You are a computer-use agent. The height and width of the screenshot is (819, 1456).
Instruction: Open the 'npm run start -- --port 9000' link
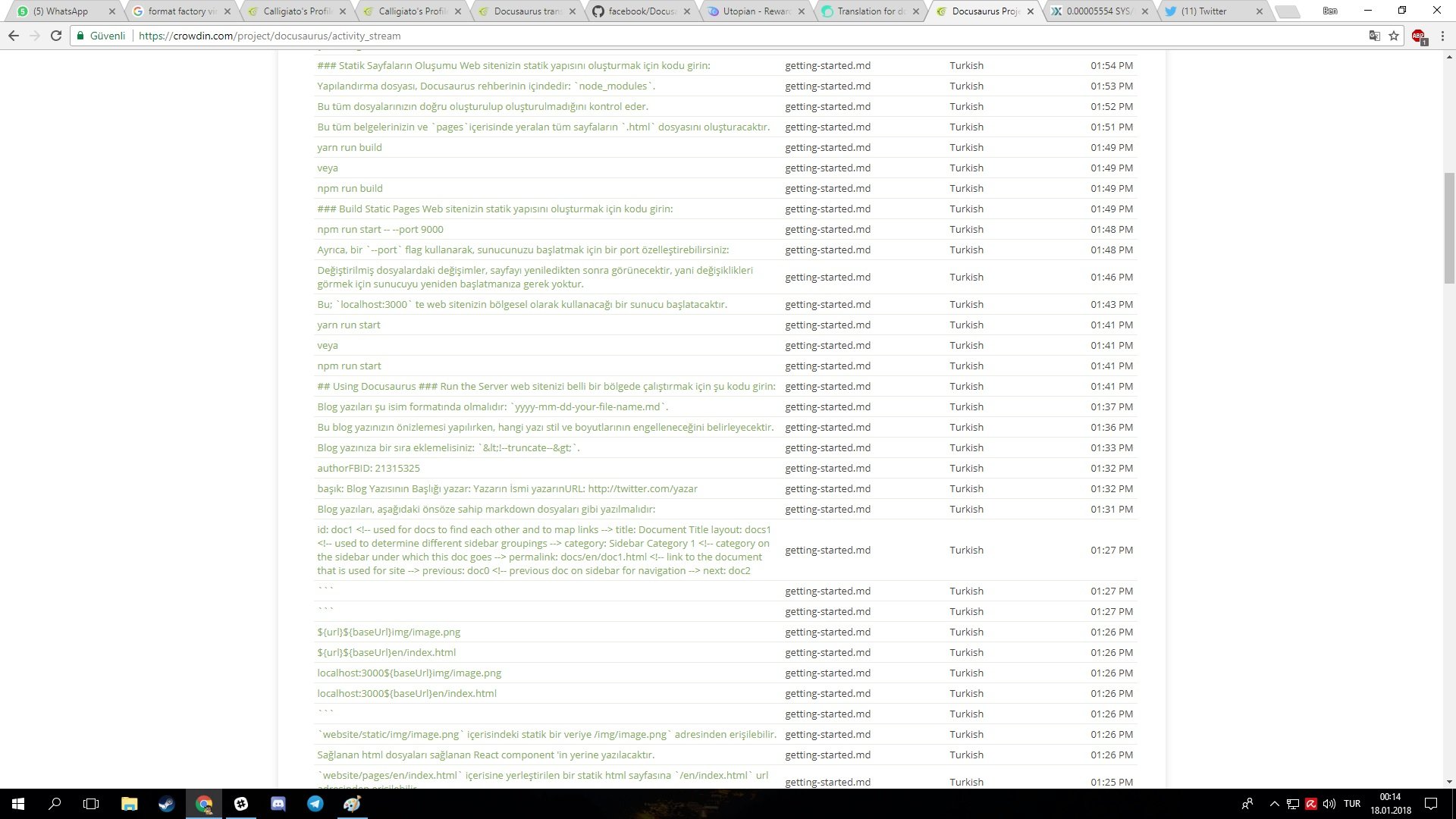[x=380, y=229]
